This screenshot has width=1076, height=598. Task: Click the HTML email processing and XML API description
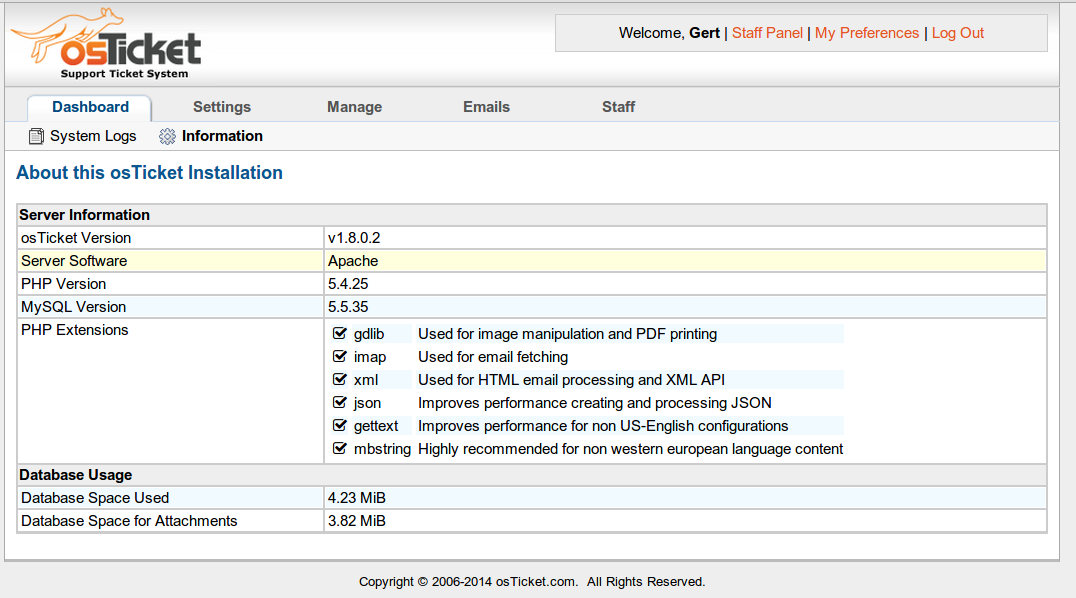pyautogui.click(x=571, y=380)
